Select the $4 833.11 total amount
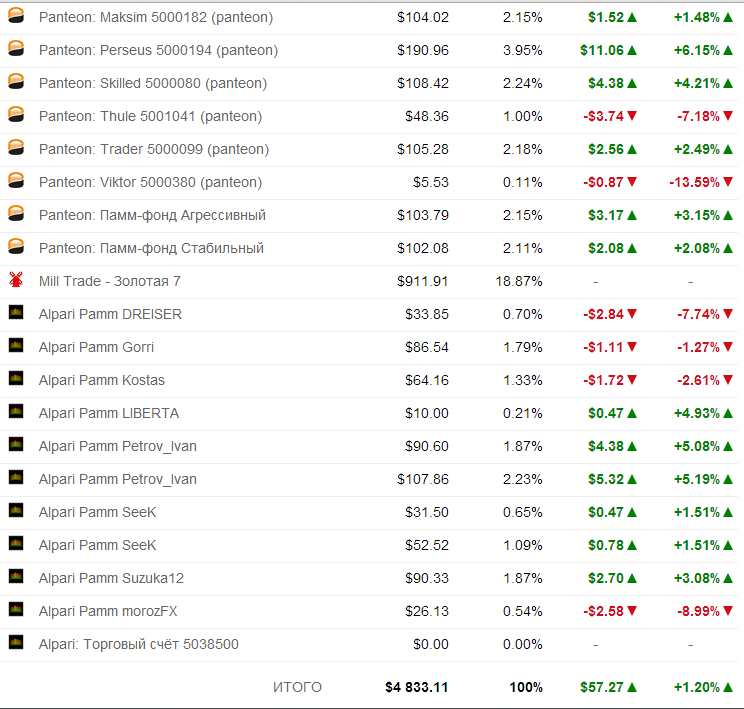744x709 pixels. pyautogui.click(x=417, y=687)
